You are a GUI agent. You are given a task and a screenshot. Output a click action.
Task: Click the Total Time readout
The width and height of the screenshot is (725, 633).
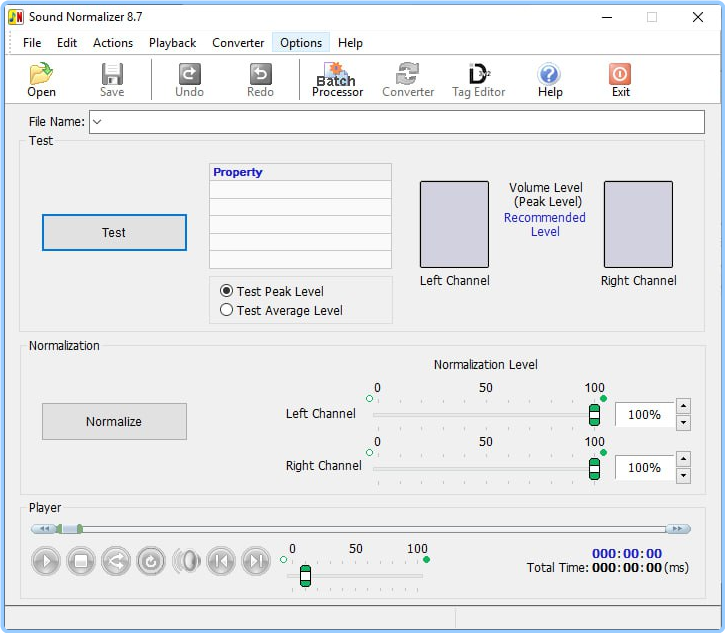click(x=608, y=567)
